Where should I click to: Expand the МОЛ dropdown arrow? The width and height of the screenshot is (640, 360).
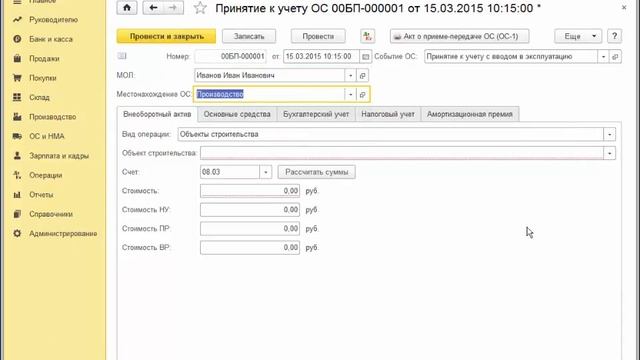[350, 76]
